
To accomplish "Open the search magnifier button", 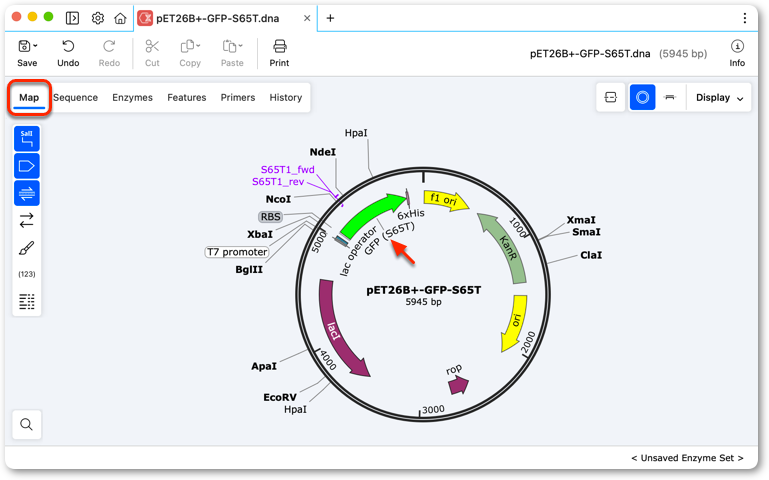I will (x=27, y=424).
